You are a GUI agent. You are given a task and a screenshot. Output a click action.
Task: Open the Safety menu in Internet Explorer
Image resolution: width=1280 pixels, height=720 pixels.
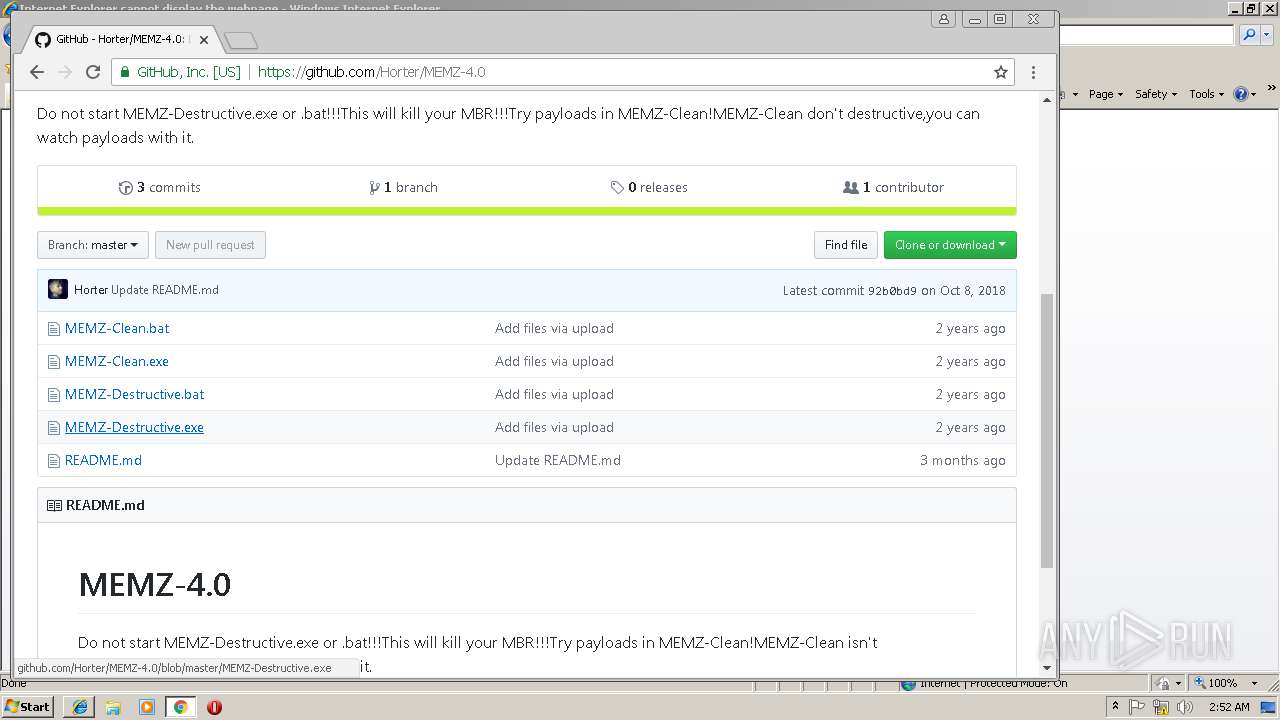pos(1155,94)
